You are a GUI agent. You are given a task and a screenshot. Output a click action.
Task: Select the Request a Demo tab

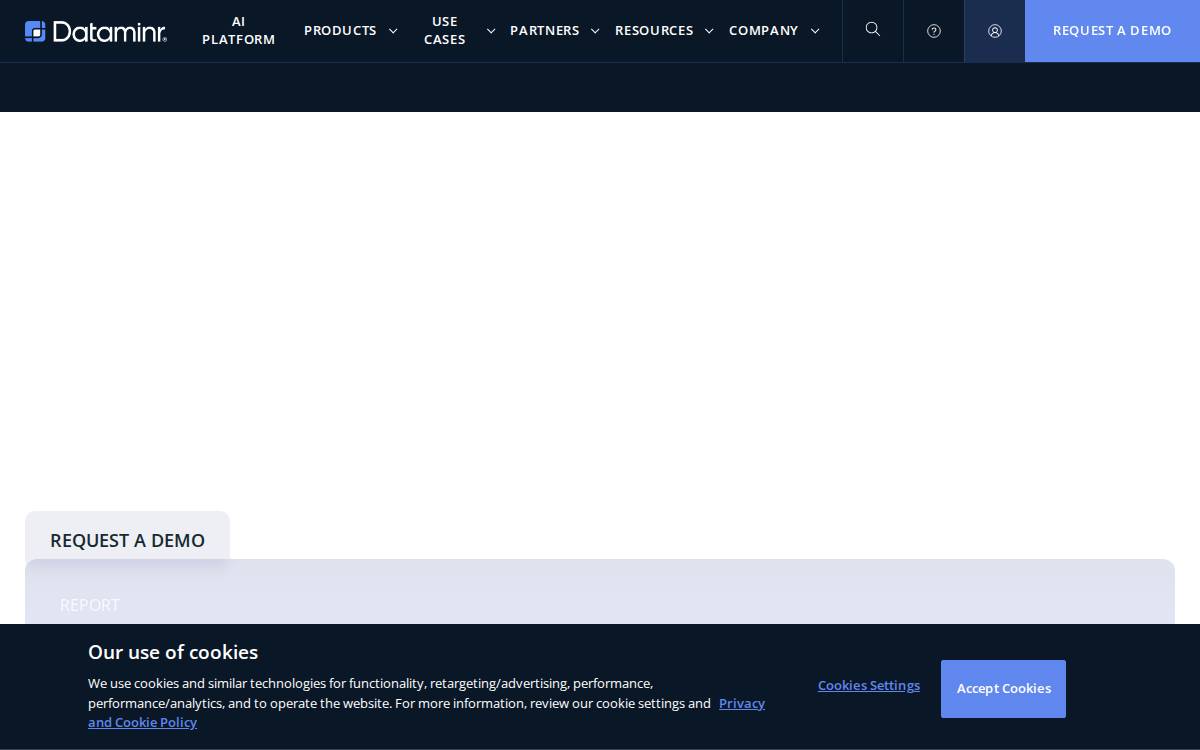click(x=128, y=540)
